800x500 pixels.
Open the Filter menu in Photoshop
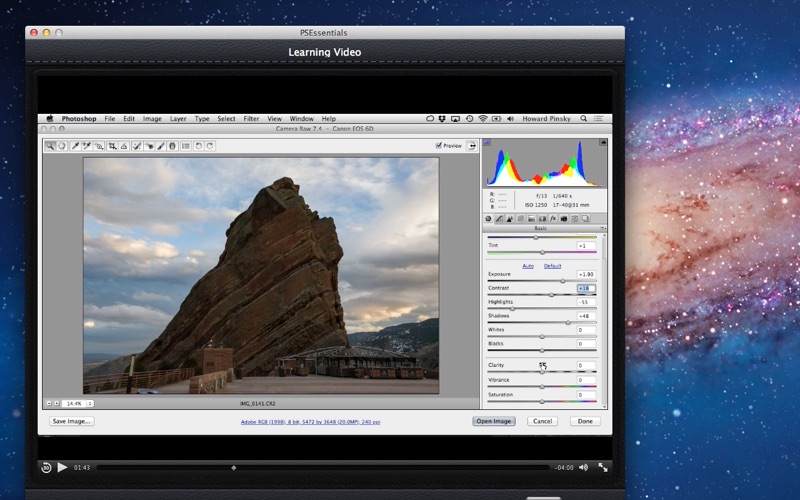[x=251, y=118]
